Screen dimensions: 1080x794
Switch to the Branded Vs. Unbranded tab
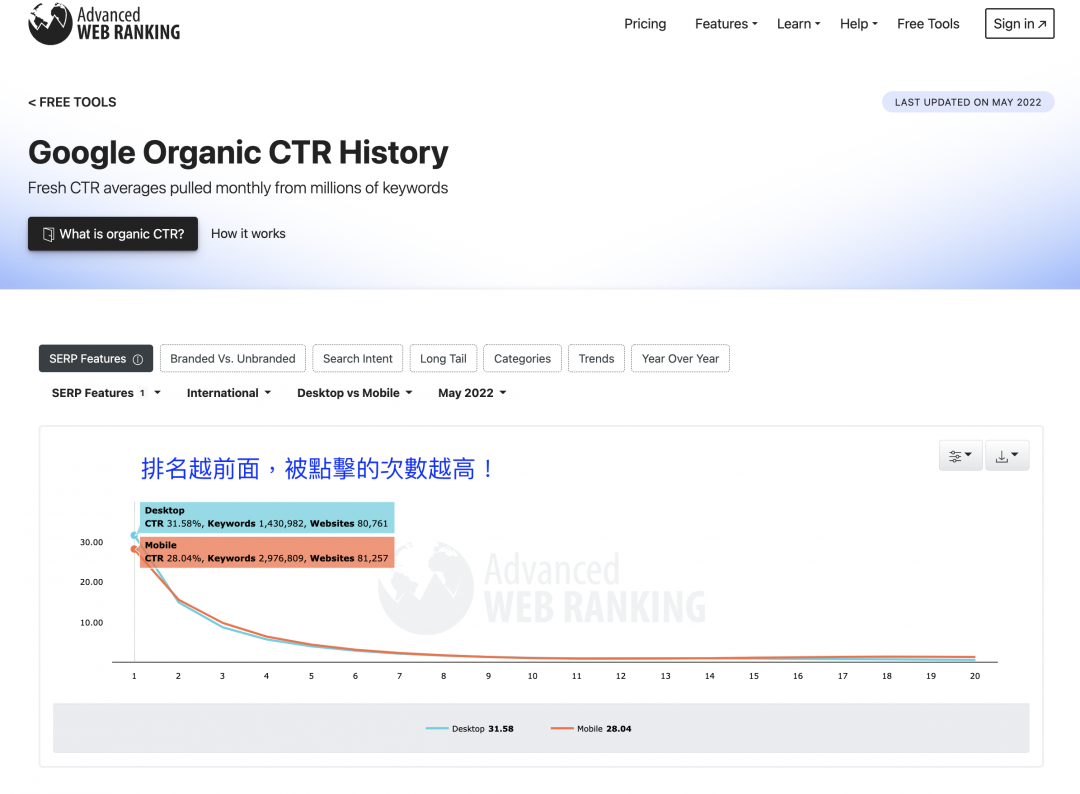233,358
